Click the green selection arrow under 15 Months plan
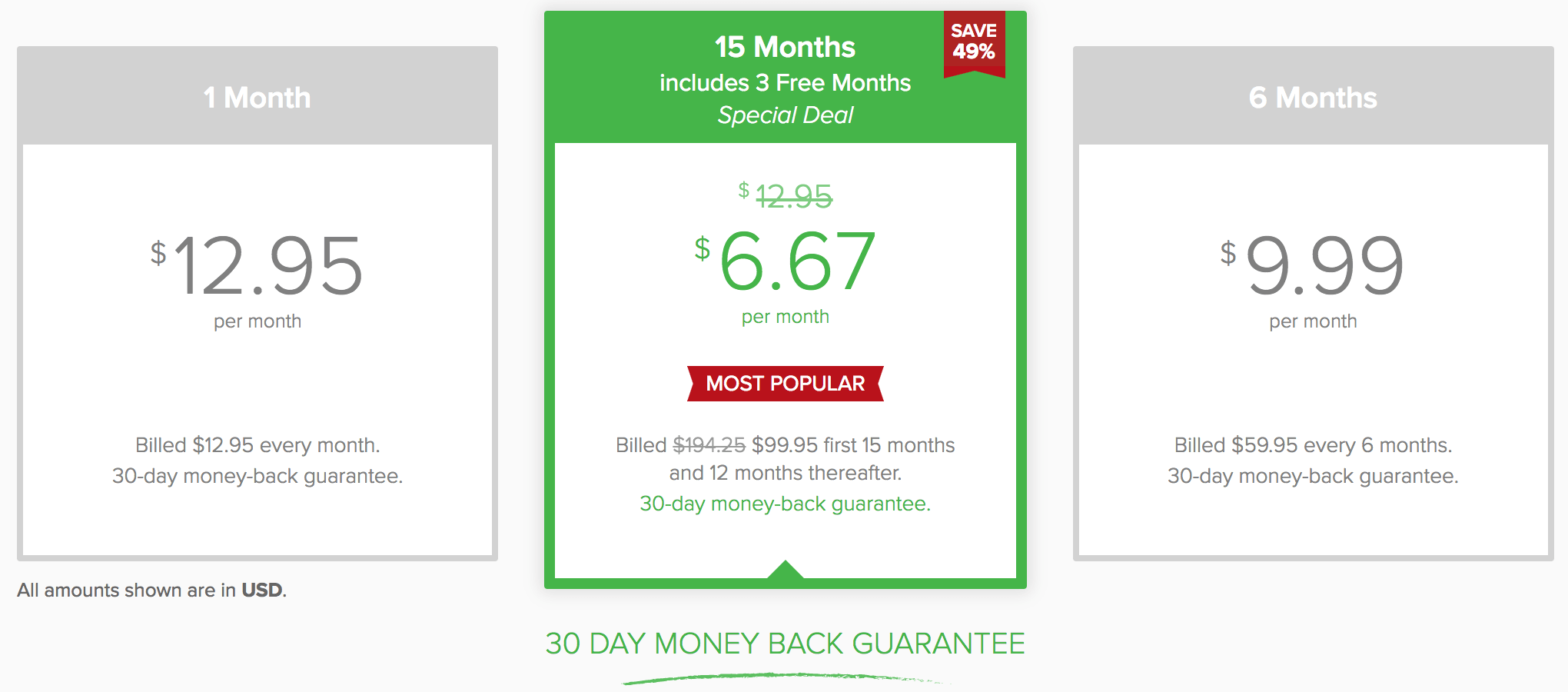1568x692 pixels. tap(786, 569)
